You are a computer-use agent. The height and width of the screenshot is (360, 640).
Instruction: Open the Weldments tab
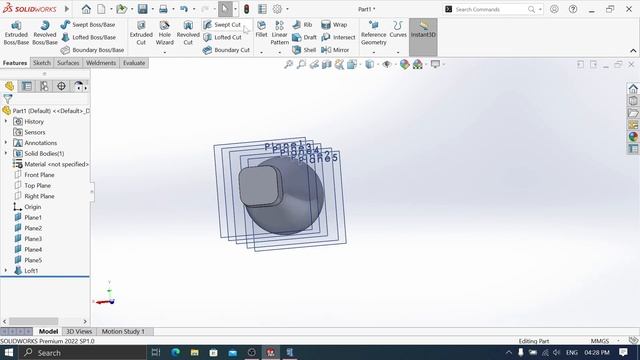pyautogui.click(x=101, y=63)
